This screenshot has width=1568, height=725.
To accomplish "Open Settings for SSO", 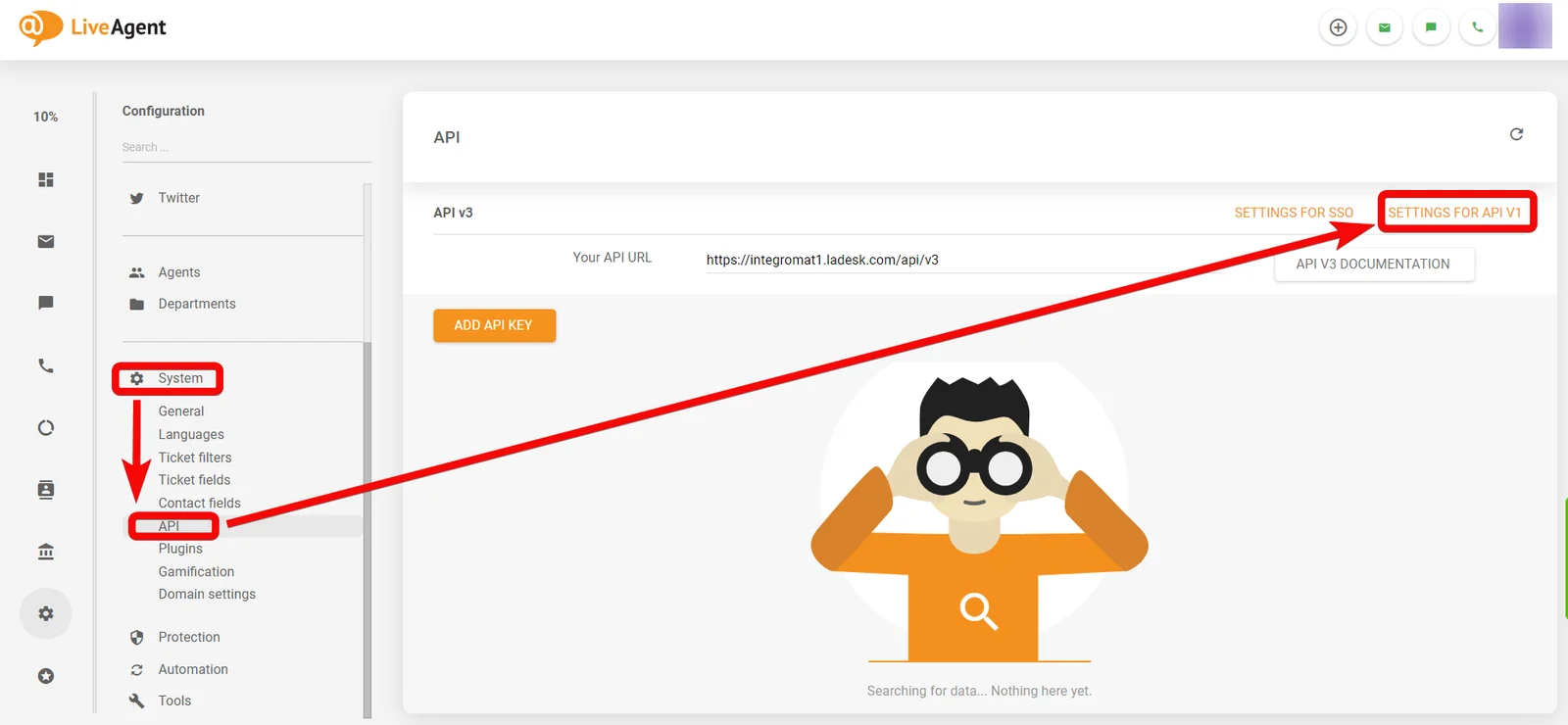I will [1294, 213].
